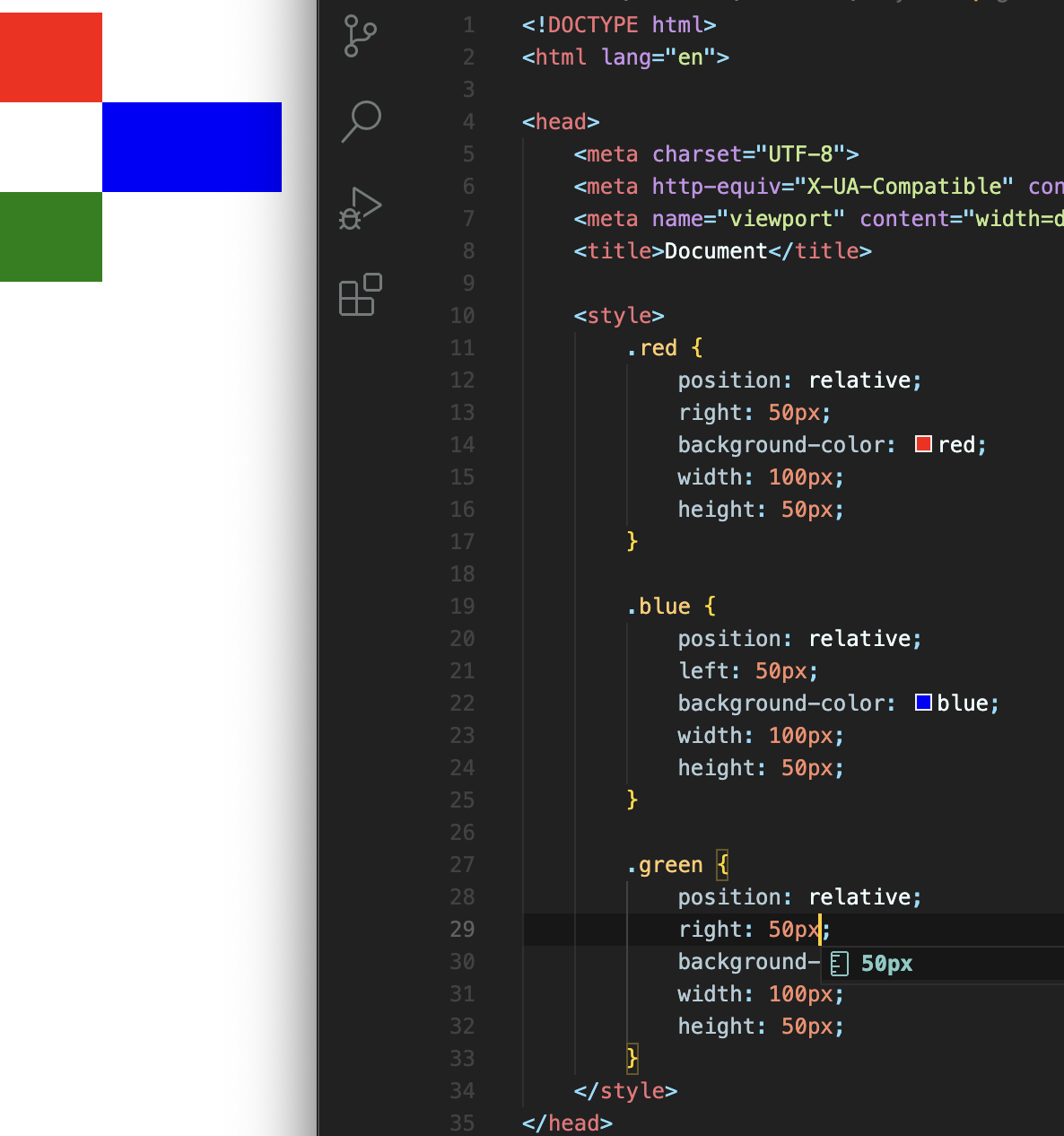Viewport: 1064px width, 1136px height.
Task: Click the .green selector
Action: pos(665,865)
